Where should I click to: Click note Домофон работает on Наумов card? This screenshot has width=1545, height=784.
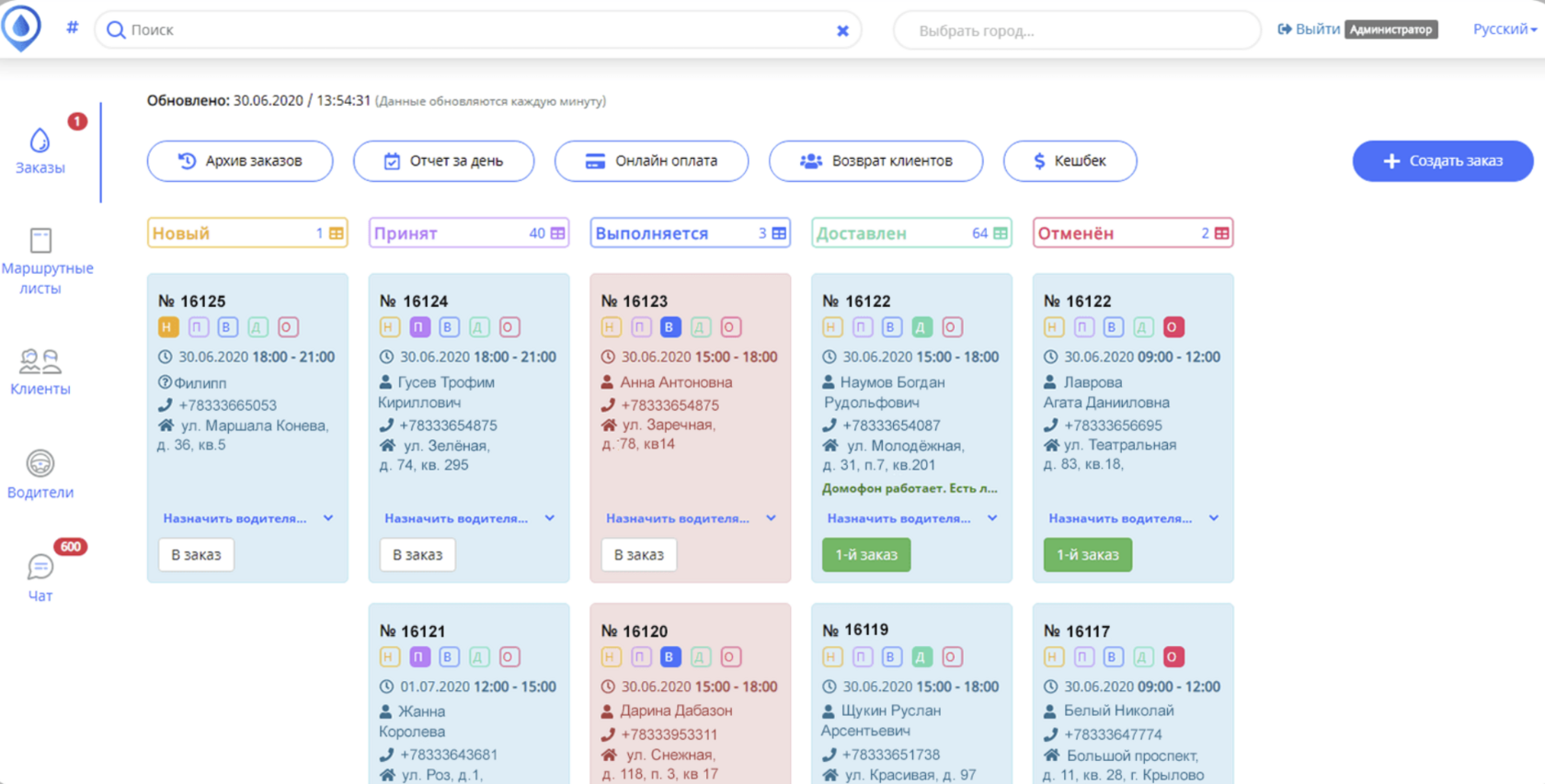(x=910, y=488)
